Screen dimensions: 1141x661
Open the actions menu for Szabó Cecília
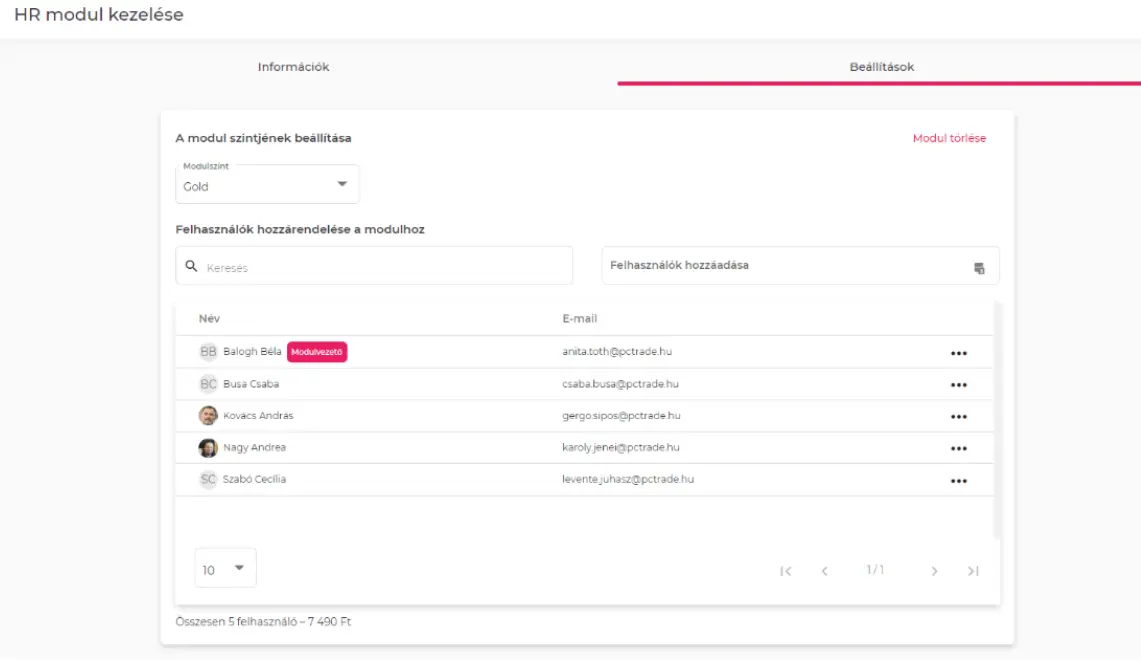960,479
